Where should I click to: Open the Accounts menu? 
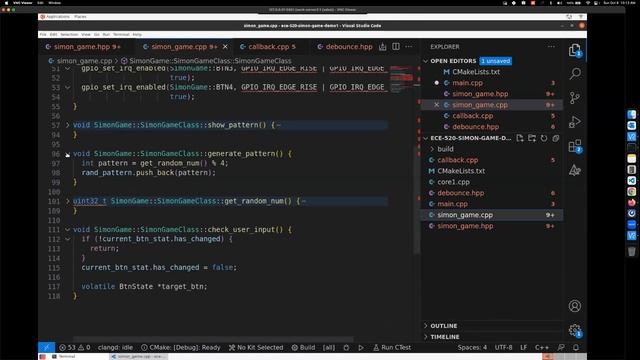click(x=575, y=306)
